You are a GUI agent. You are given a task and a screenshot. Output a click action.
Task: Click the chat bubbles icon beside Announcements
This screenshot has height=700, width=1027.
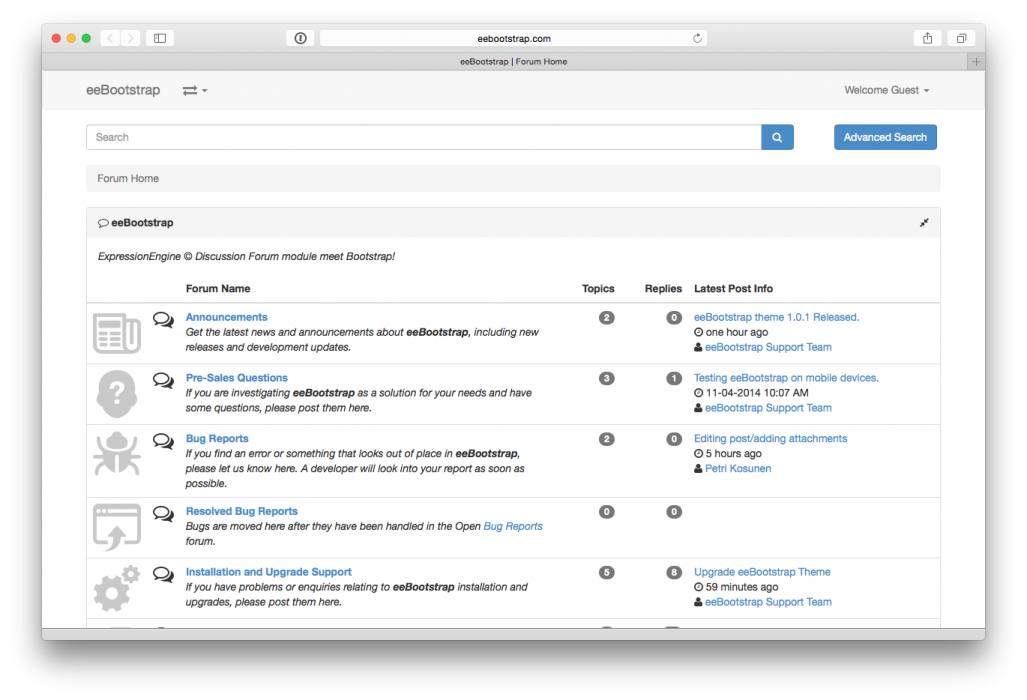[163, 319]
